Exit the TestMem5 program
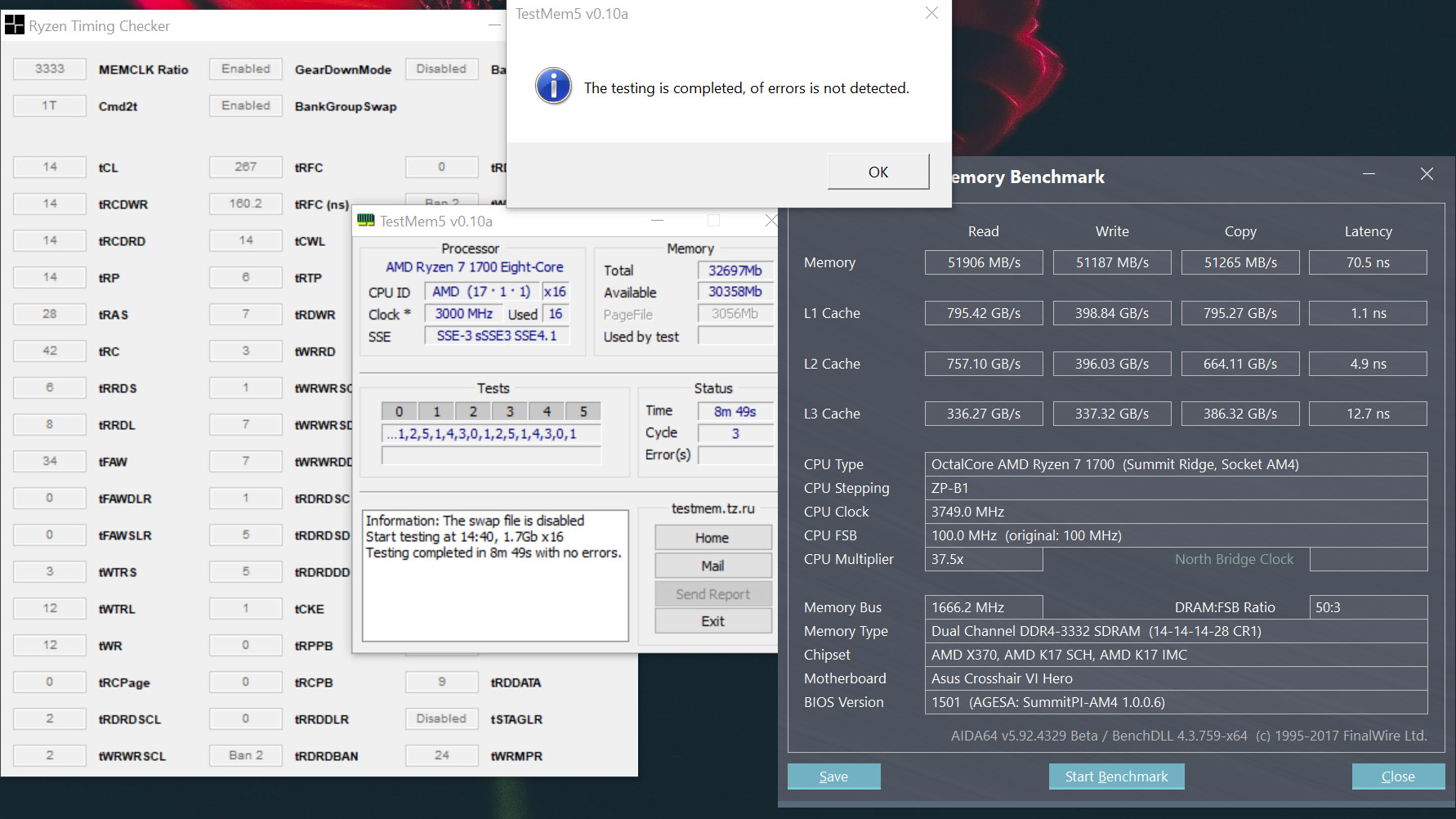1456x819 pixels. pyautogui.click(x=712, y=621)
